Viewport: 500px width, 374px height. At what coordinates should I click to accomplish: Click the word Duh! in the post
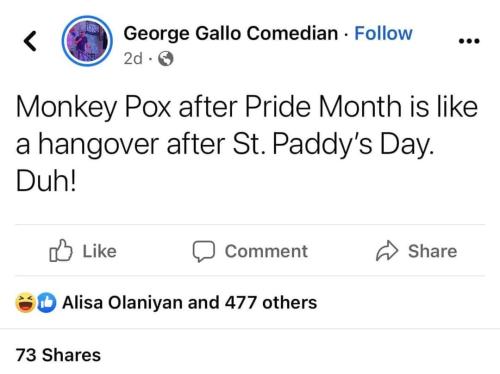(46, 181)
